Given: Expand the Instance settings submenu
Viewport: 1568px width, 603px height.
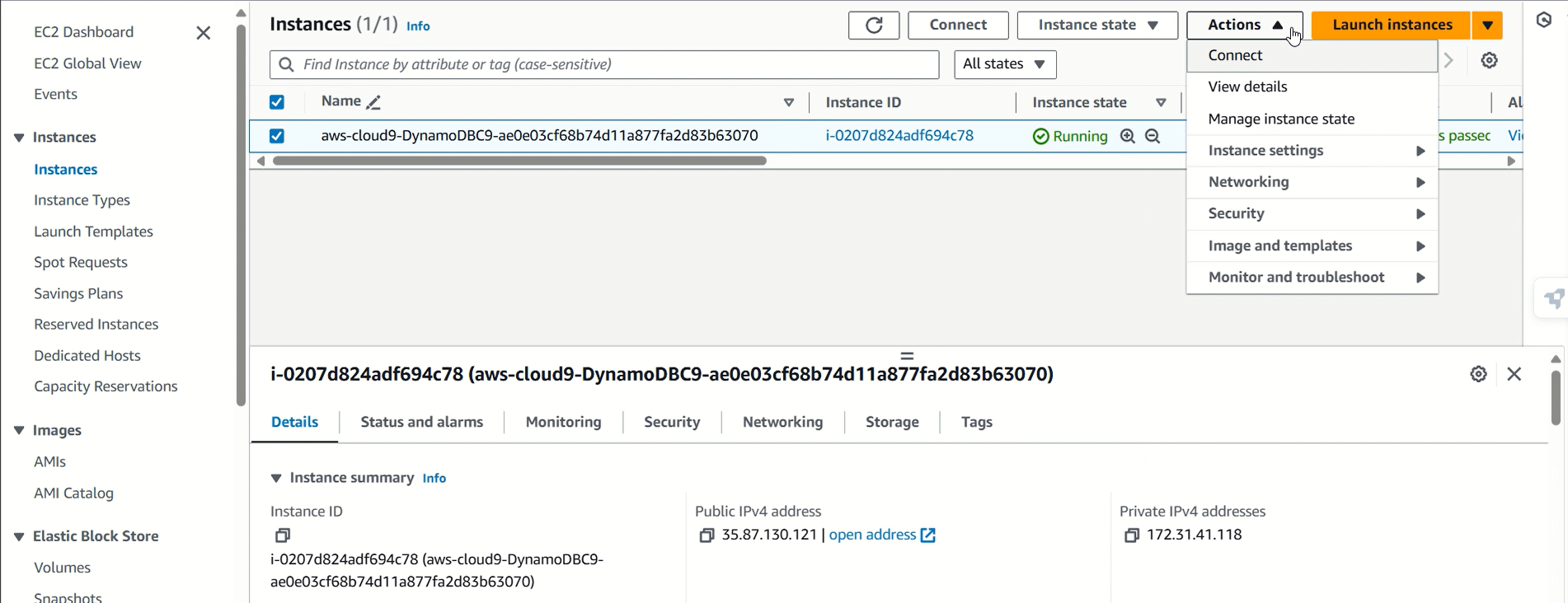Looking at the screenshot, I should 1312,151.
